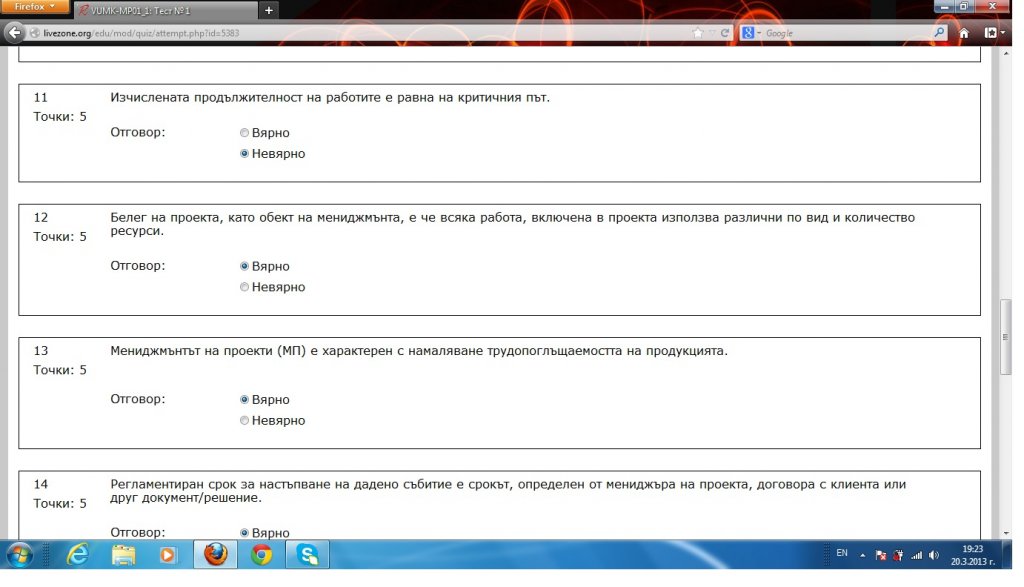This screenshot has width=1024, height=587.
Task: Click the Отговор label in question 13
Action: point(137,399)
